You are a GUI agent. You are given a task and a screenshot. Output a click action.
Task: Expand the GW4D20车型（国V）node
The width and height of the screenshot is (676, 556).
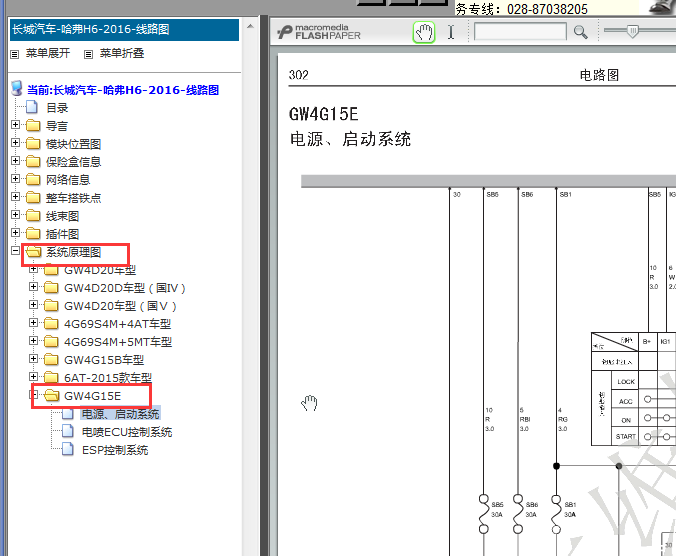34,305
